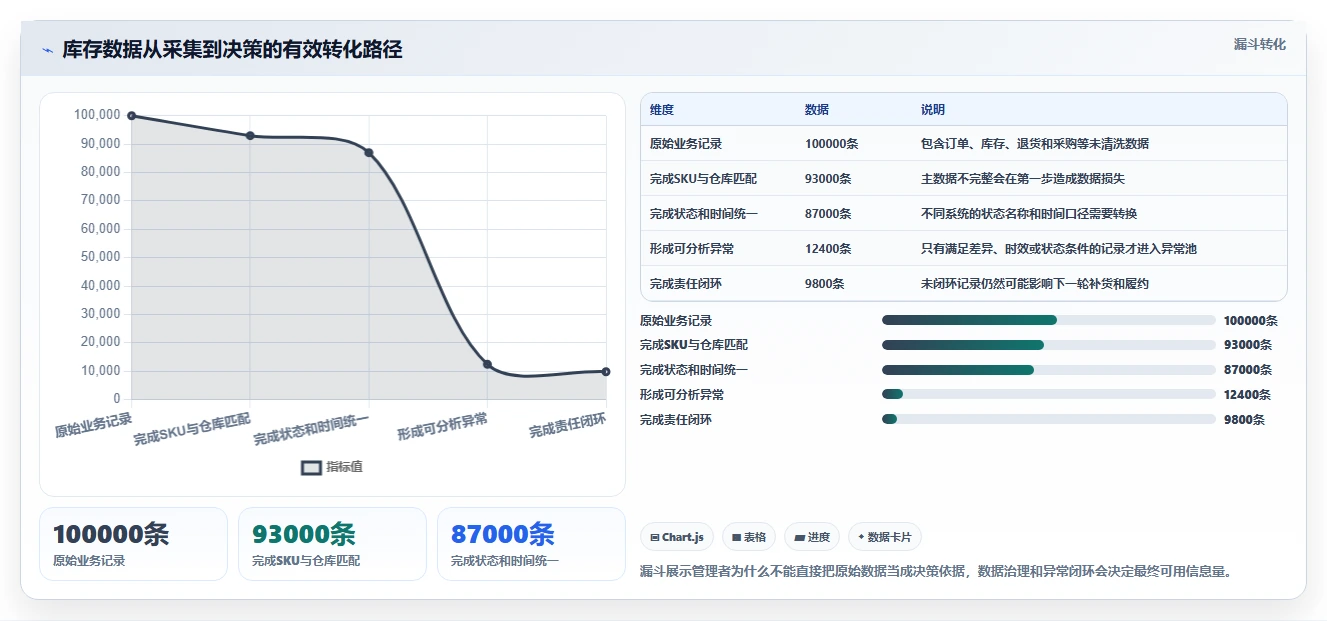Select the chart data point for 完成SKU与仓库匹配
Screen dimensions: 1327x621
click(250, 136)
